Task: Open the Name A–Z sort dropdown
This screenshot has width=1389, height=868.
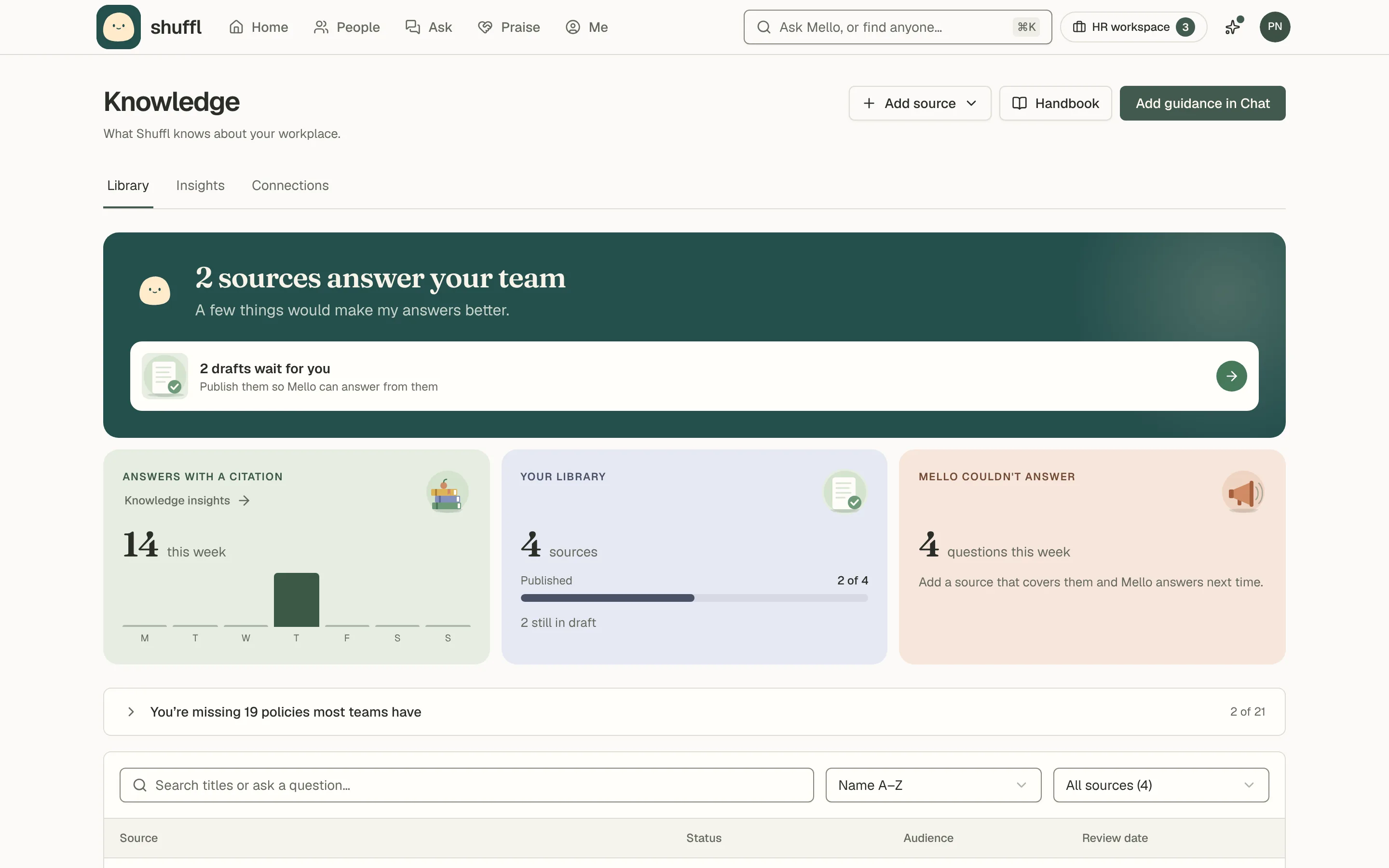Action: [933, 785]
